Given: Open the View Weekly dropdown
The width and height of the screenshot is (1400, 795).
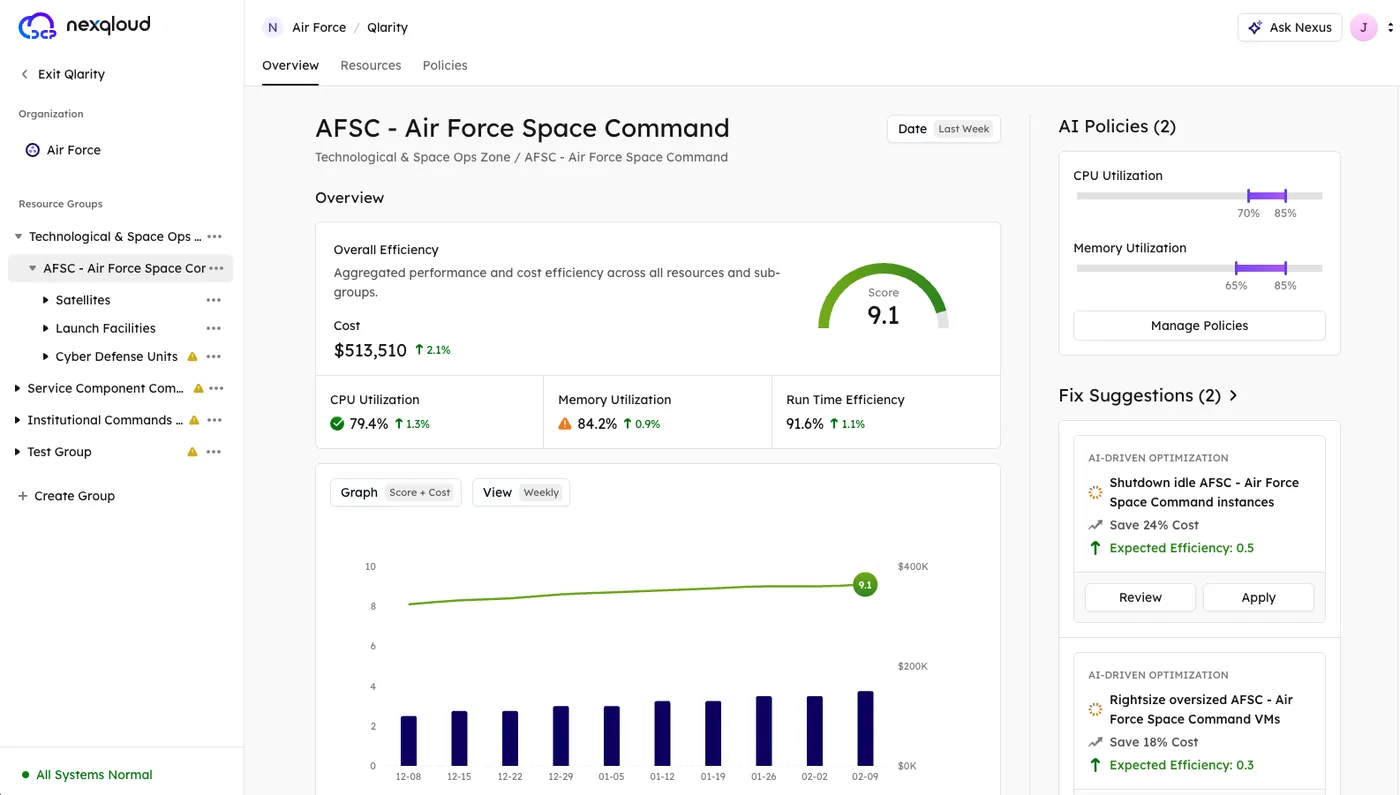Looking at the screenshot, I should [x=521, y=492].
